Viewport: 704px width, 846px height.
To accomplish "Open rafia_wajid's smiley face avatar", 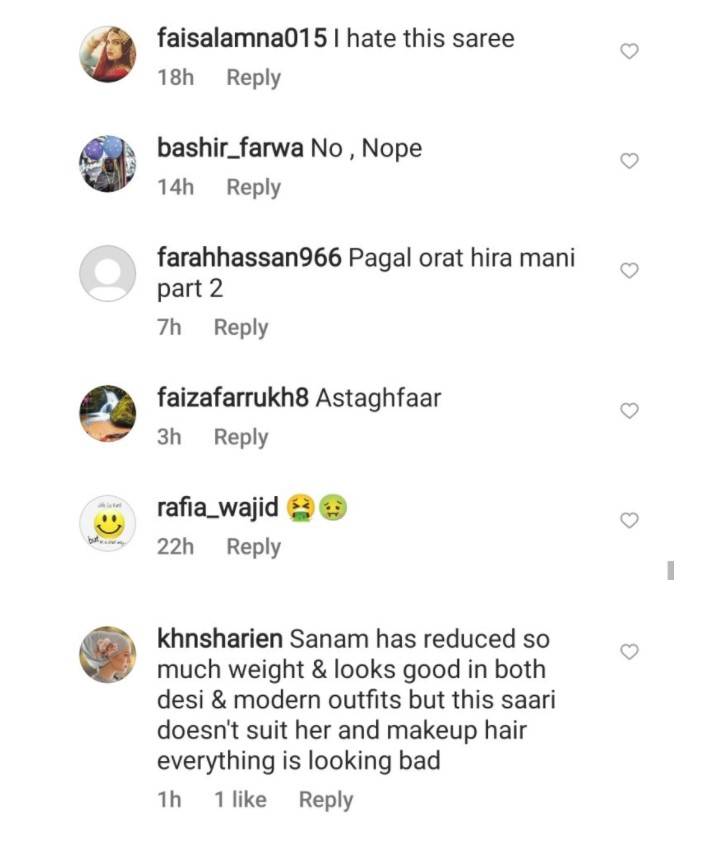I will 108,523.
